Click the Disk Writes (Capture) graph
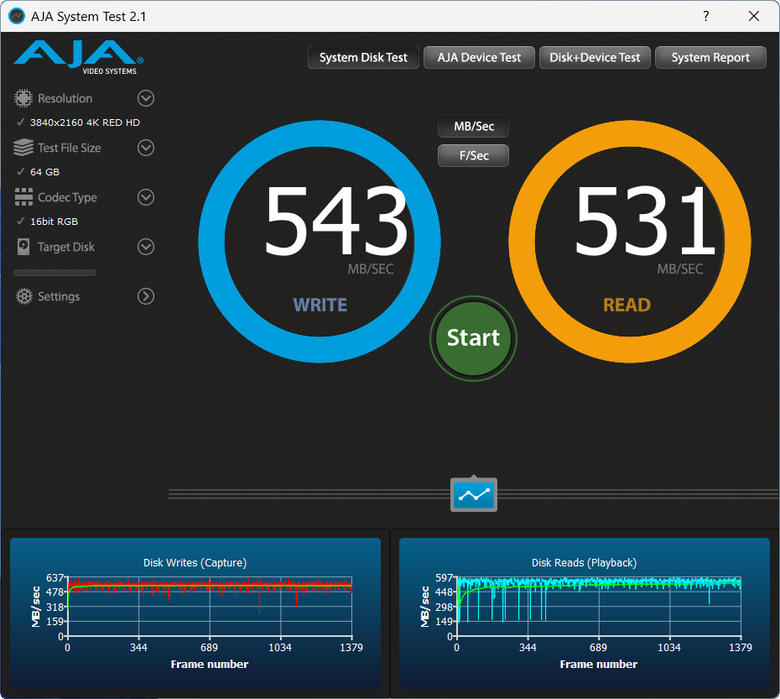Viewport: 780px width, 699px height. tap(195, 613)
